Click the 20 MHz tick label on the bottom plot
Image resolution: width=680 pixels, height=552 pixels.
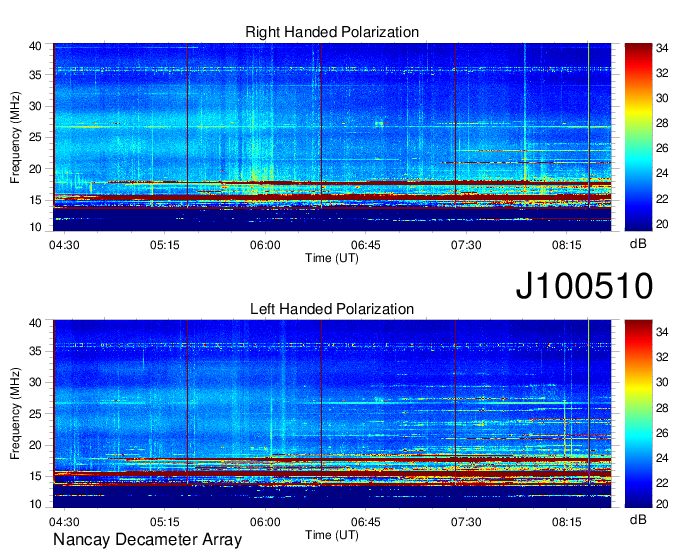pos(35,445)
